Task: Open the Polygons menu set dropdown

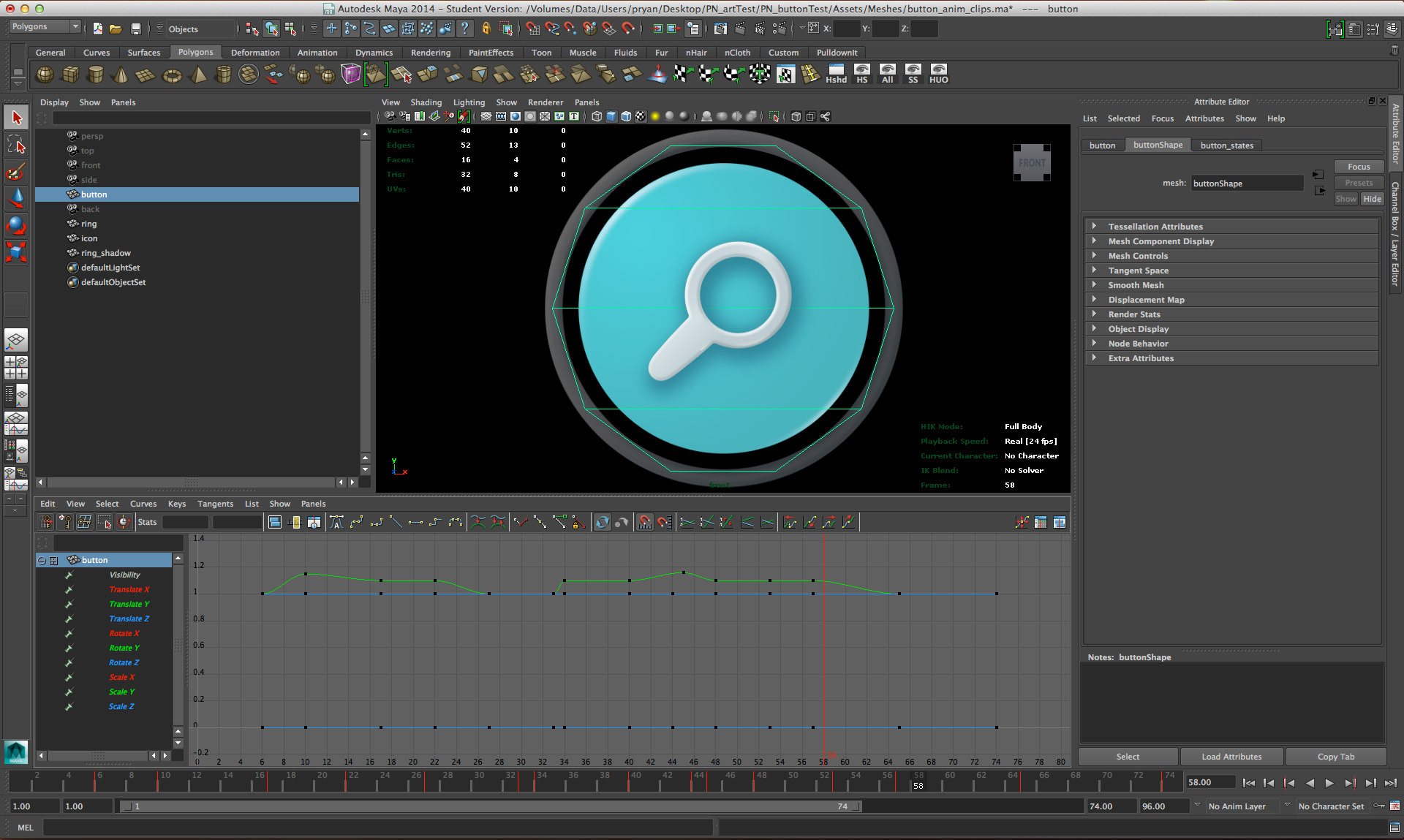Action: (x=45, y=27)
